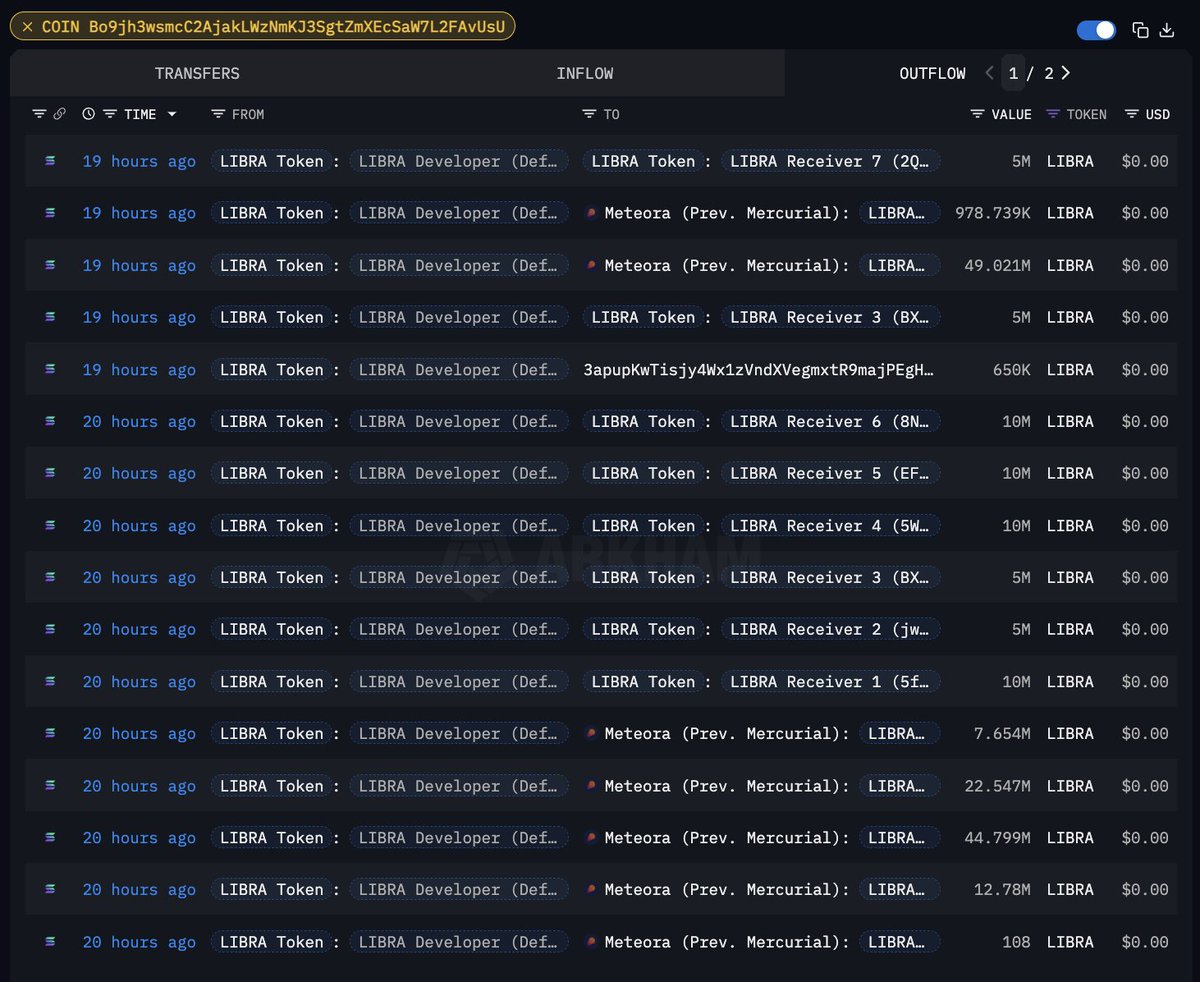Click the link icon in header row

point(59,114)
